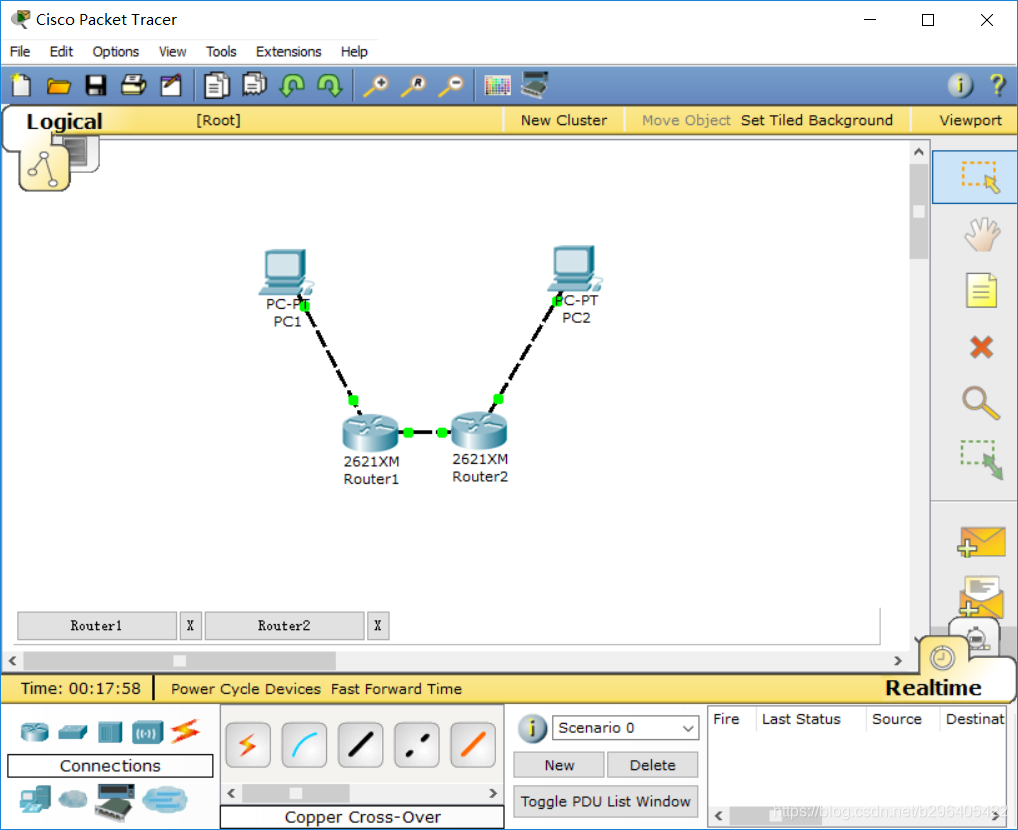Choose the Inspect magnifier tool

pyautogui.click(x=981, y=403)
